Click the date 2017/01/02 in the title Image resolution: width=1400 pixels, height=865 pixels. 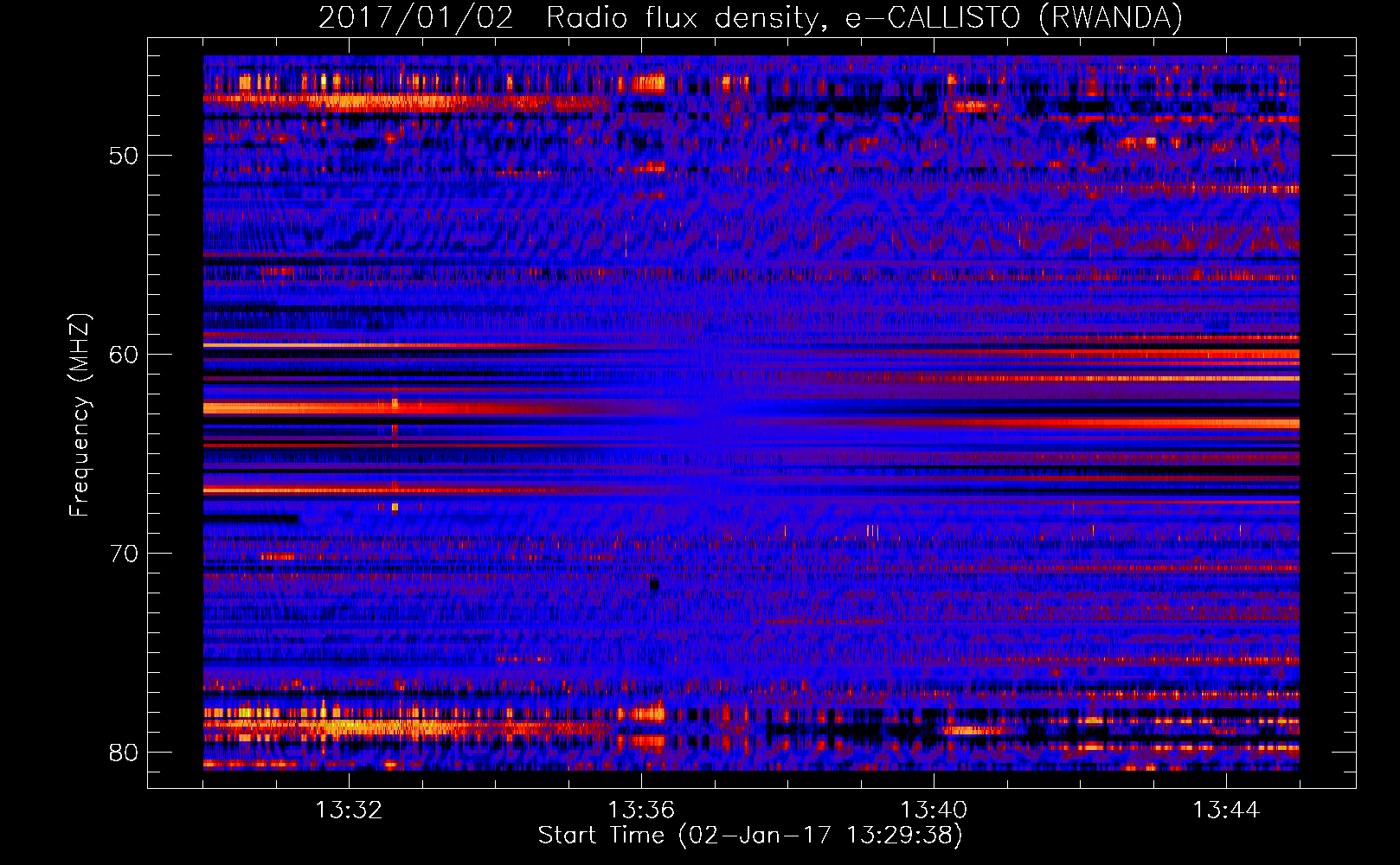pos(416,17)
